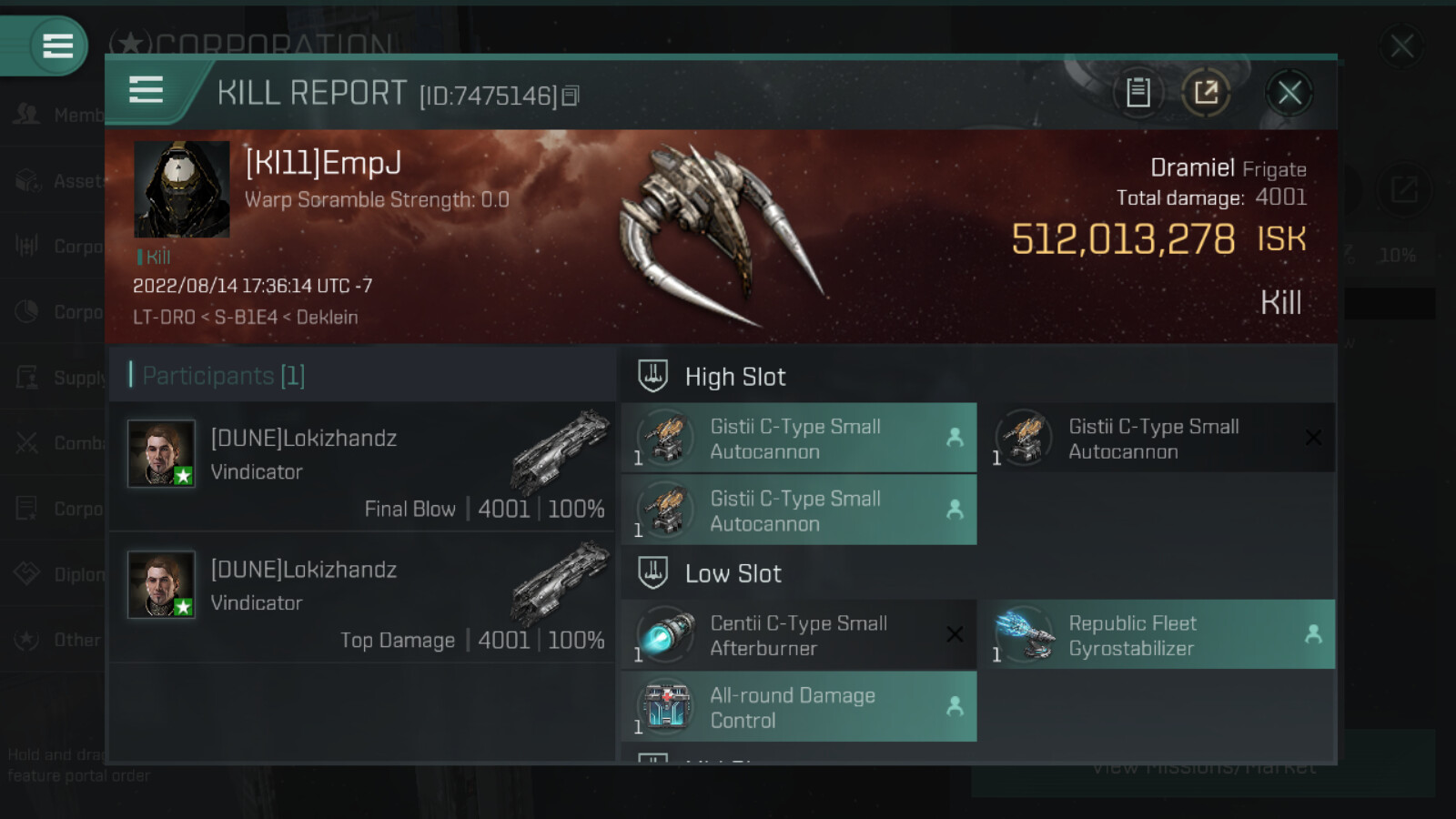Screen dimensions: 1456x819
Task: Open the main green hamburger menu
Action: [57, 45]
